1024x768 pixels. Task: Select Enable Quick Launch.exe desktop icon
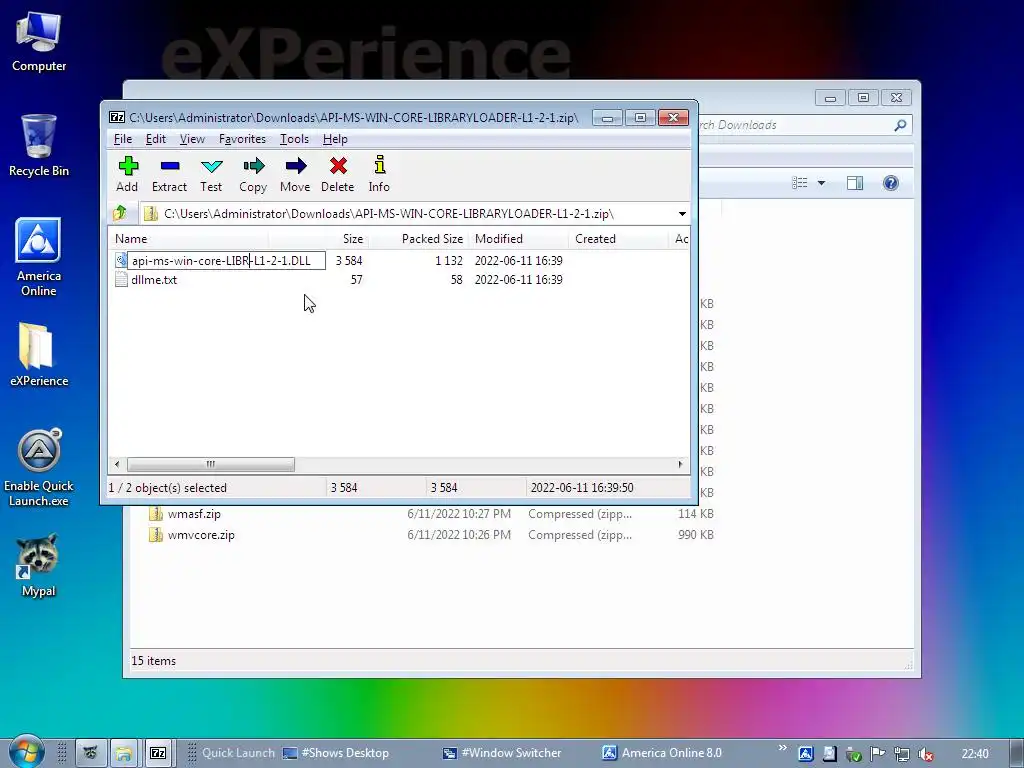click(x=39, y=468)
